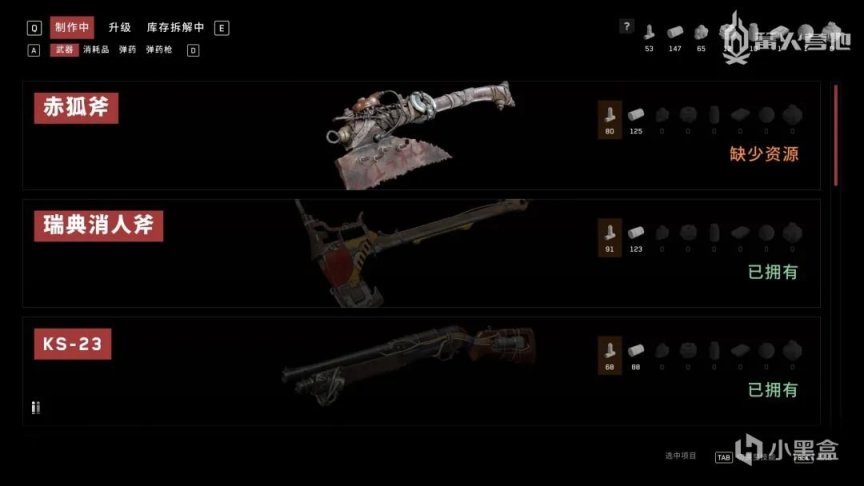The image size is (864, 486).
Task: Open the 弹药 ammo category
Action: [x=127, y=50]
